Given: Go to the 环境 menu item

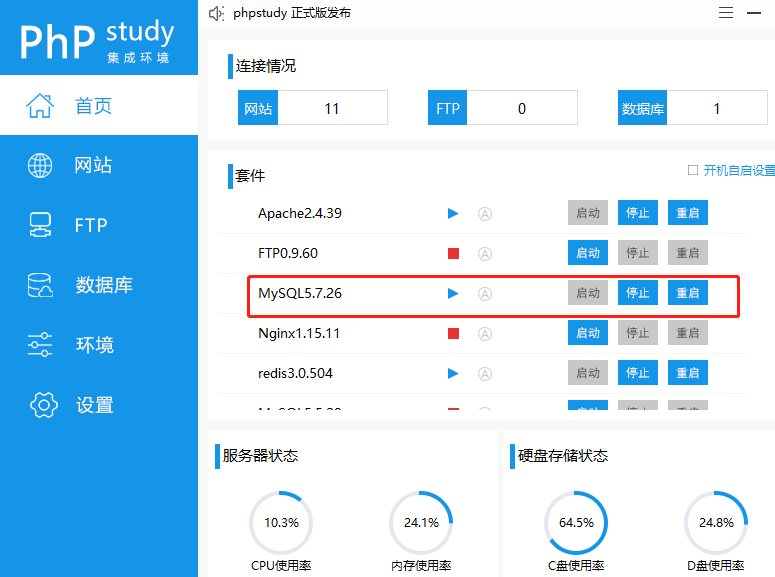Looking at the screenshot, I should pyautogui.click(x=94, y=345).
